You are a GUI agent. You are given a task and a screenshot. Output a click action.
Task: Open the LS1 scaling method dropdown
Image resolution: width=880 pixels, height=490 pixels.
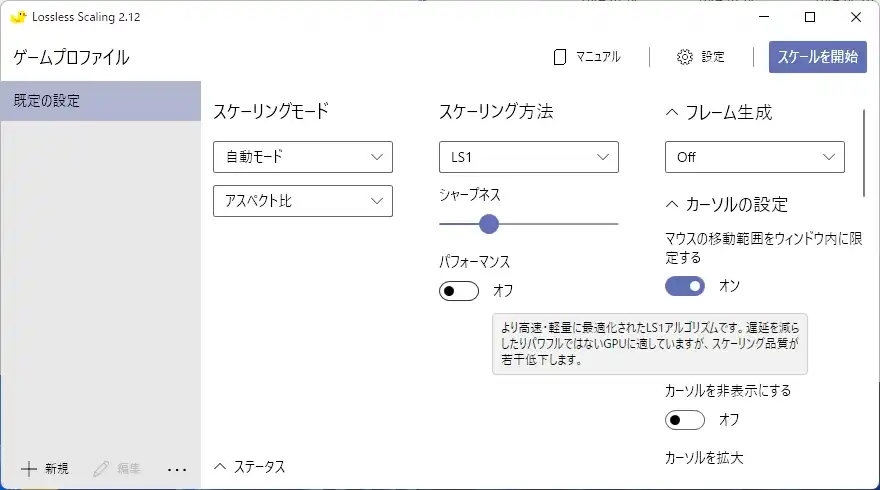(x=528, y=157)
